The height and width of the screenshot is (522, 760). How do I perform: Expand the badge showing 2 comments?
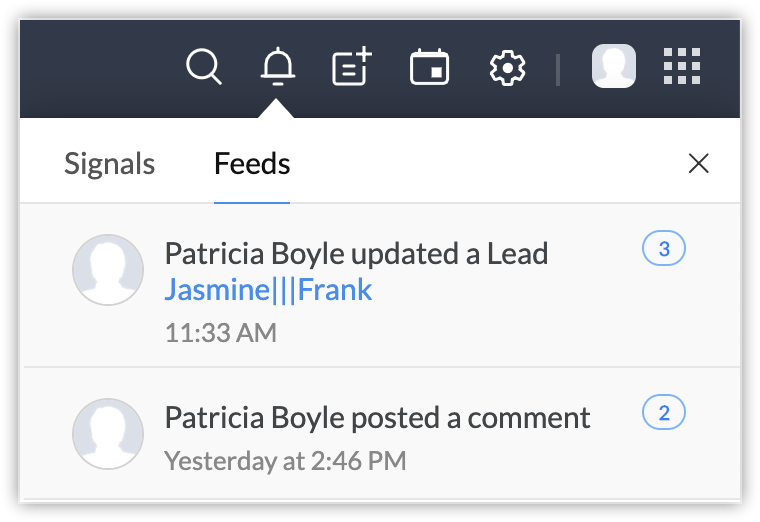click(663, 411)
